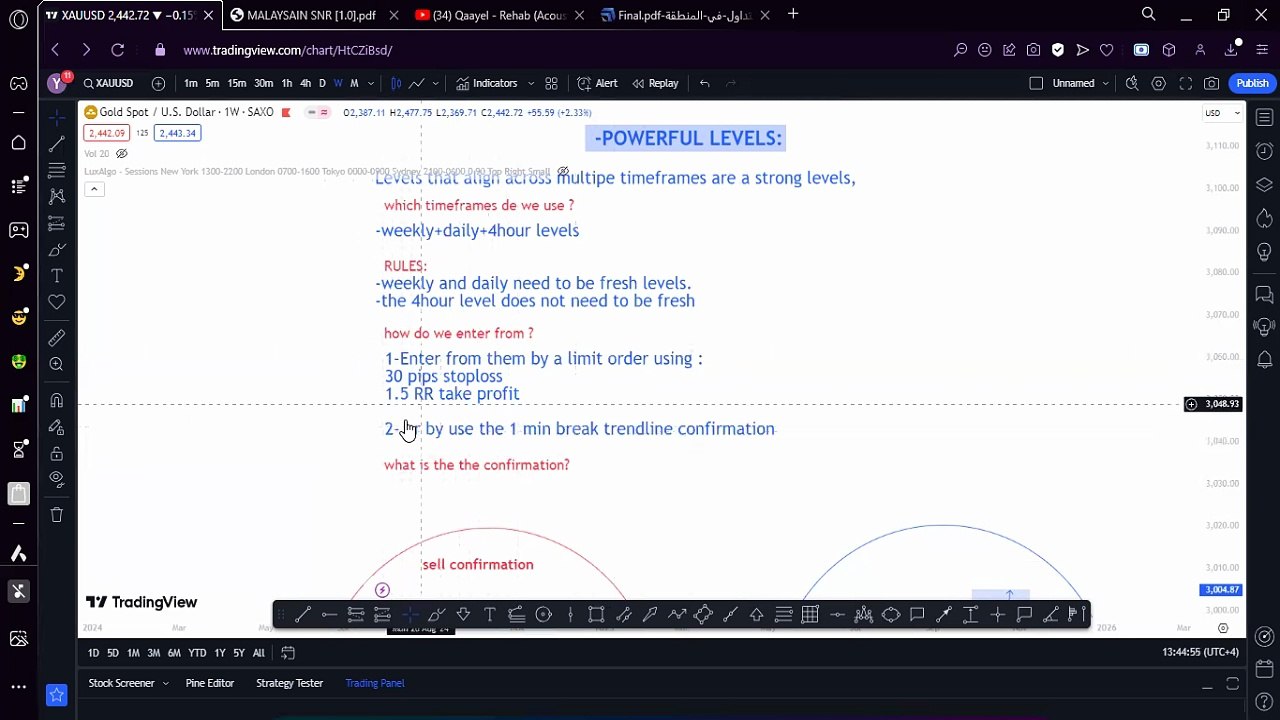This screenshot has width=1280, height=720.
Task: Expand the Unnamed layout dropdown
Action: (x=1105, y=83)
